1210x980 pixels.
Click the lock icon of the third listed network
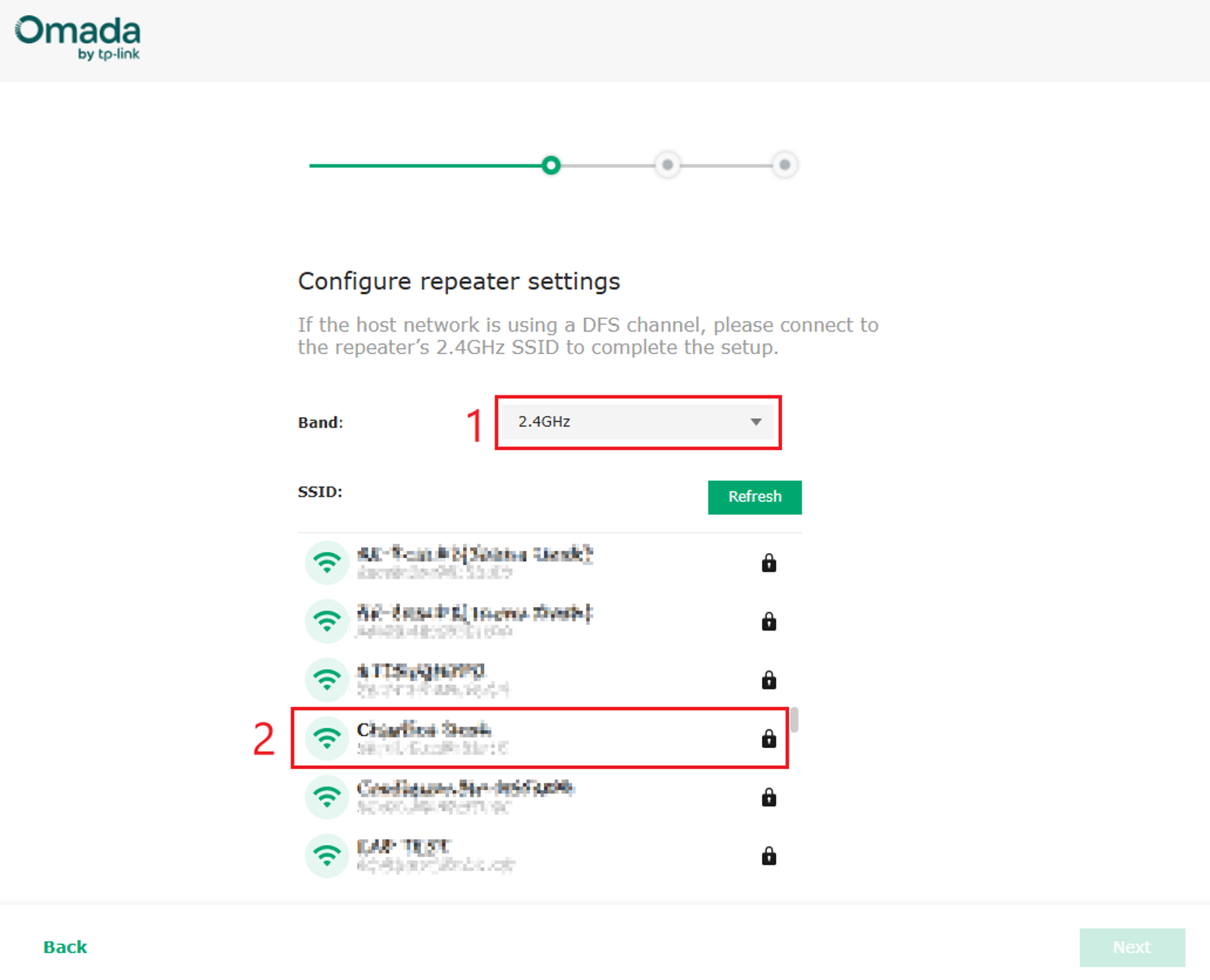(x=769, y=680)
